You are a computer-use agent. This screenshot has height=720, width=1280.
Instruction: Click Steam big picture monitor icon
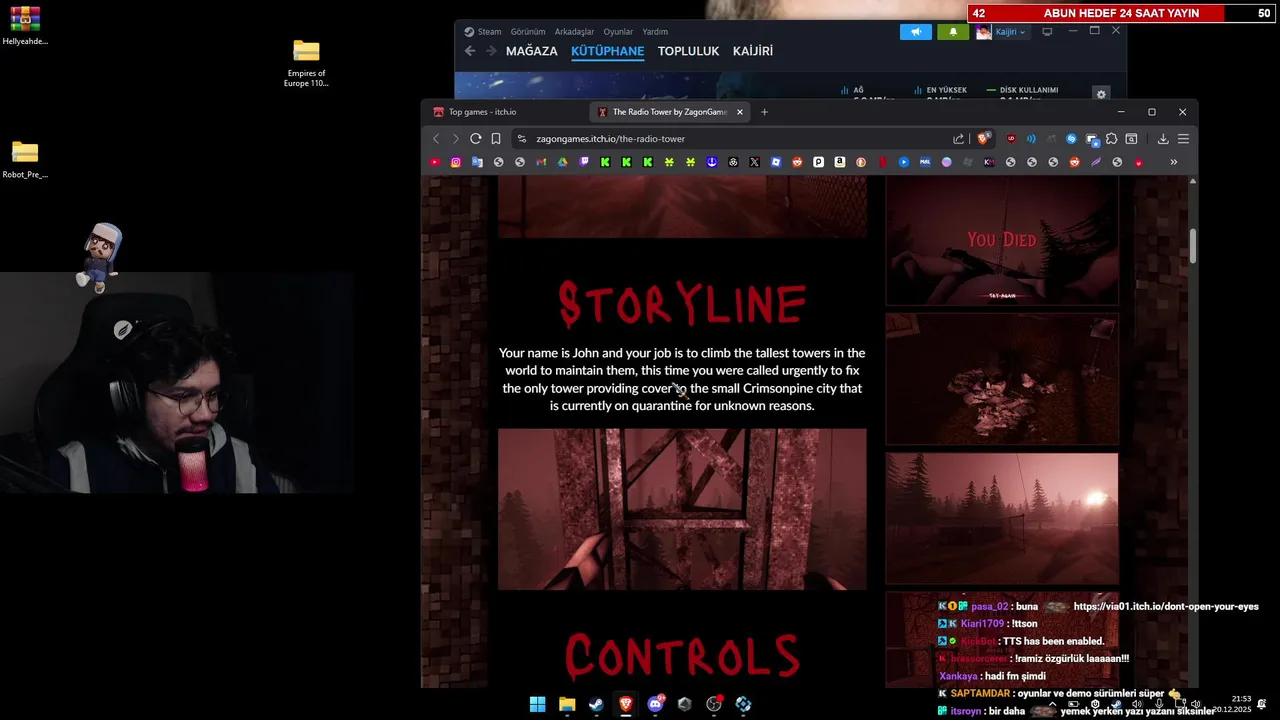coord(1047,32)
